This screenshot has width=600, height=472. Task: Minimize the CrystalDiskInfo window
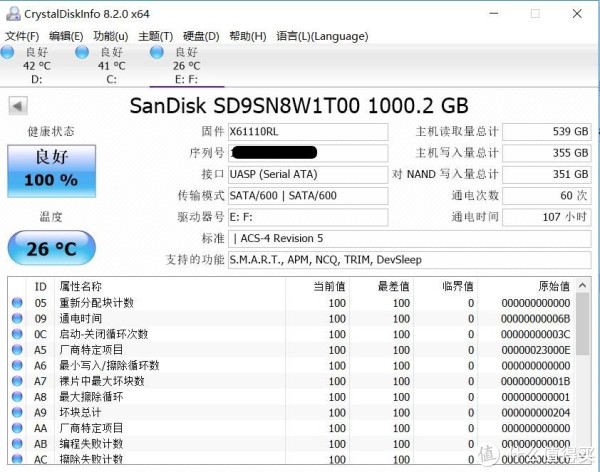[494, 13]
